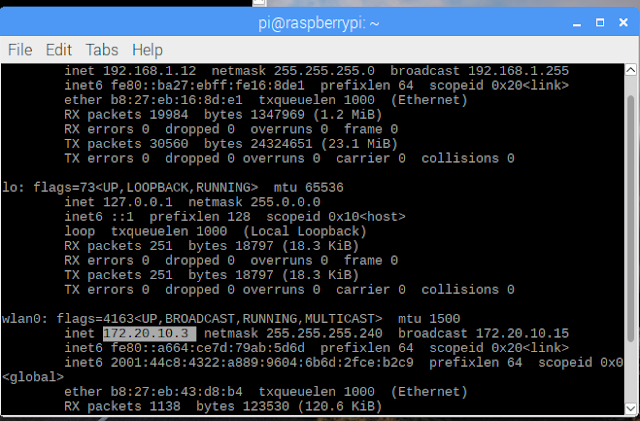Screen dimensions: 640x421
Task: Click the wlan0 MAC b8:27:eb:43:d8:b4
Action: [x=176, y=392]
